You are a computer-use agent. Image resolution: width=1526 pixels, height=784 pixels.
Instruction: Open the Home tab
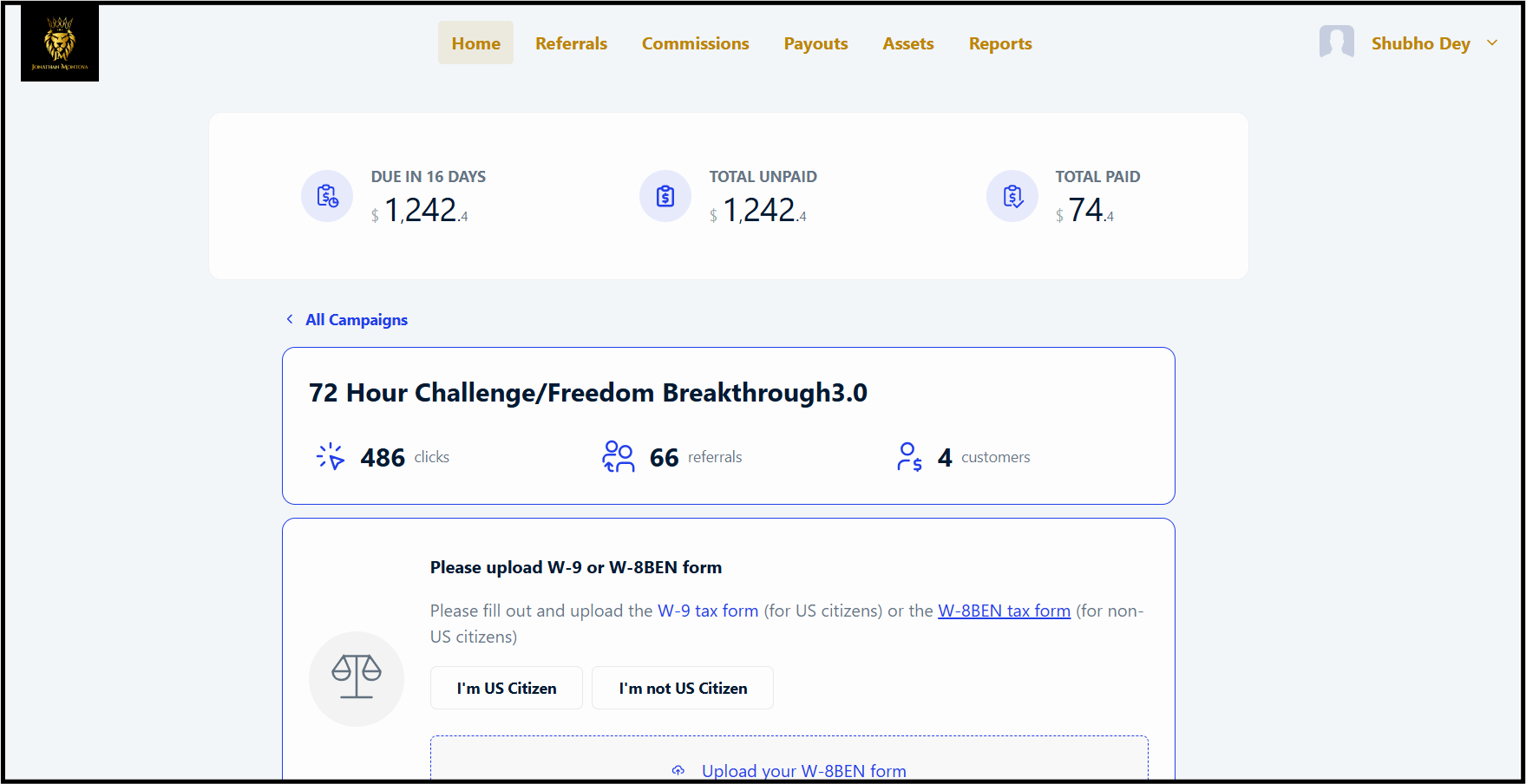coord(475,43)
